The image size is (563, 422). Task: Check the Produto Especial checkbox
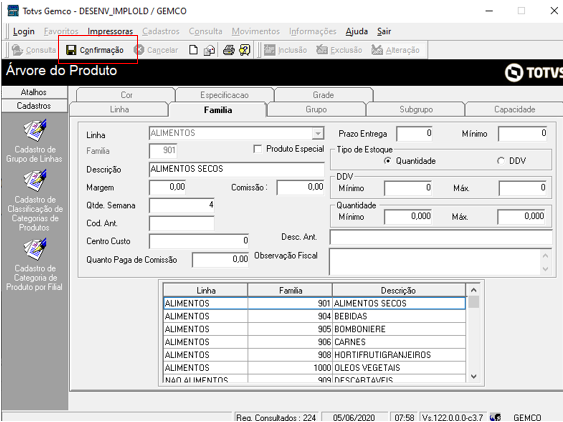click(x=257, y=149)
